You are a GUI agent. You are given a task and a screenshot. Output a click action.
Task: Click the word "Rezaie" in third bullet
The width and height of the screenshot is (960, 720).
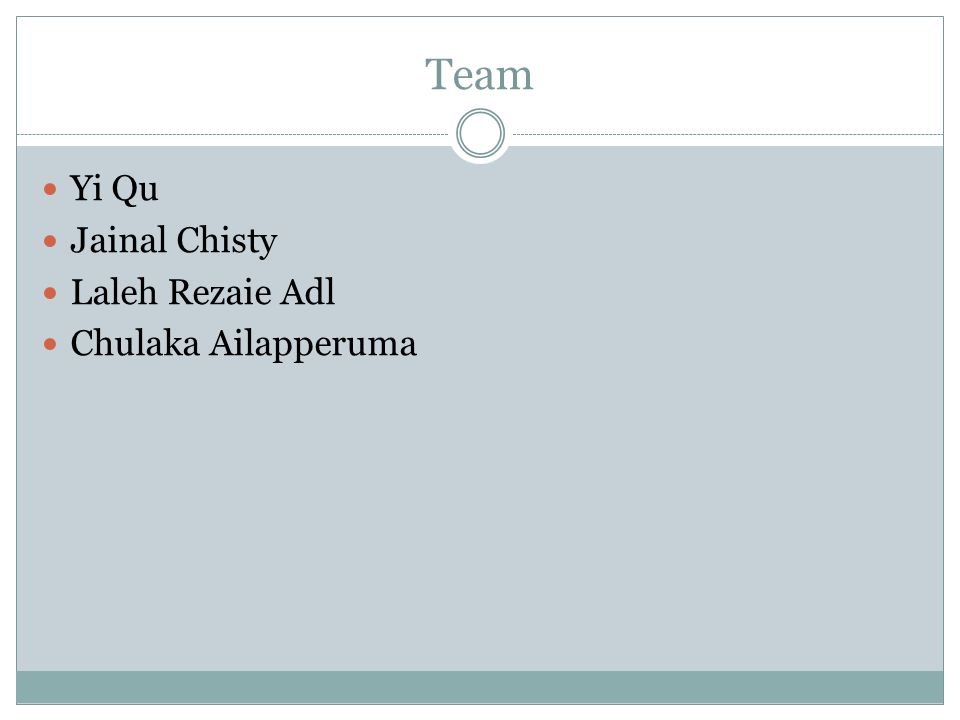pos(219,291)
